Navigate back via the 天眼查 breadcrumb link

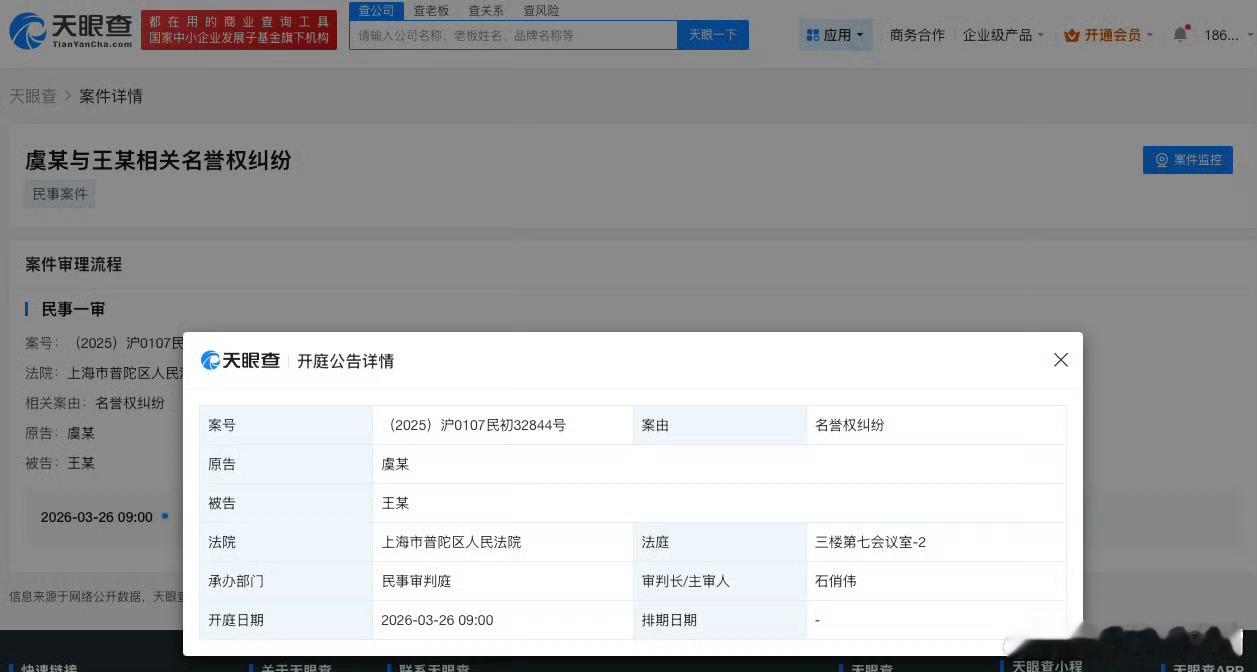[33, 96]
